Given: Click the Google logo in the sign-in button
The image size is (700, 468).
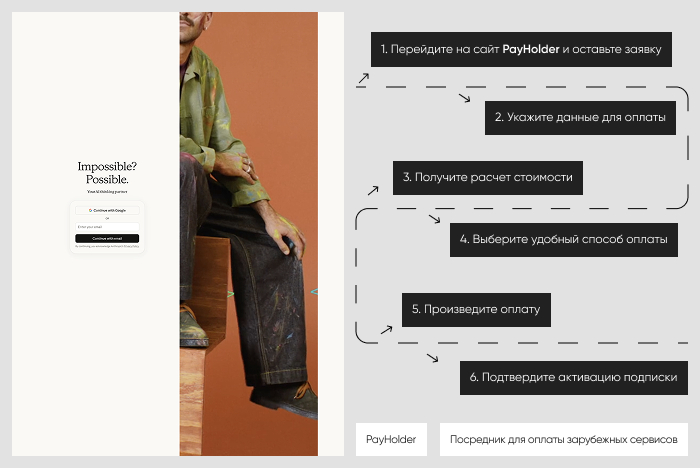Looking at the screenshot, I should pos(90,210).
